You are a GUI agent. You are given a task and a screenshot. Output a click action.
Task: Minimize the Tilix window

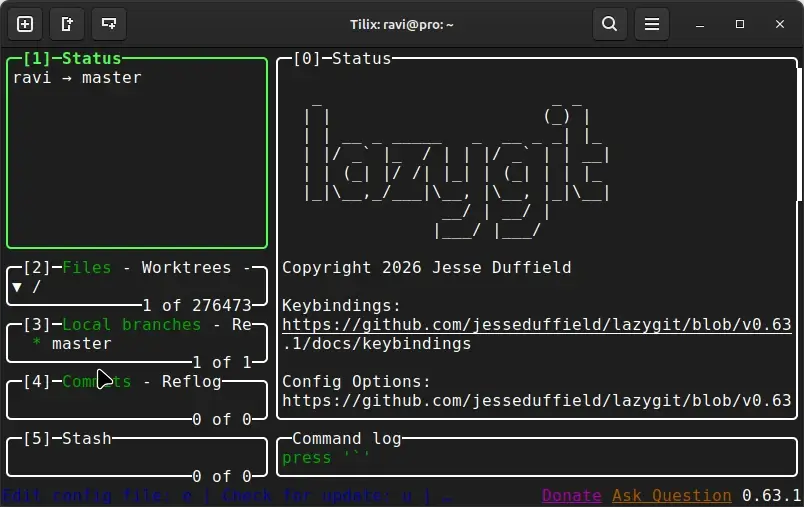pos(700,25)
